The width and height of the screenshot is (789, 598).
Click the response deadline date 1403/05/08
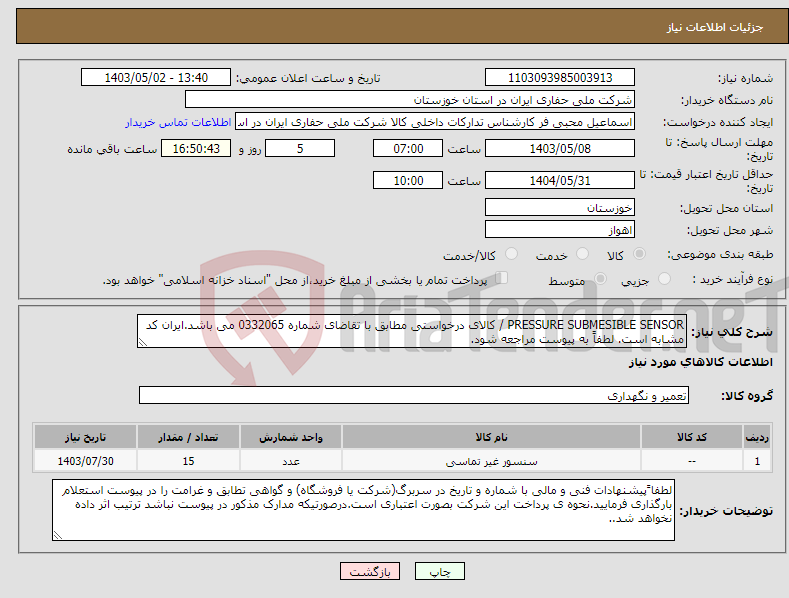(560, 148)
